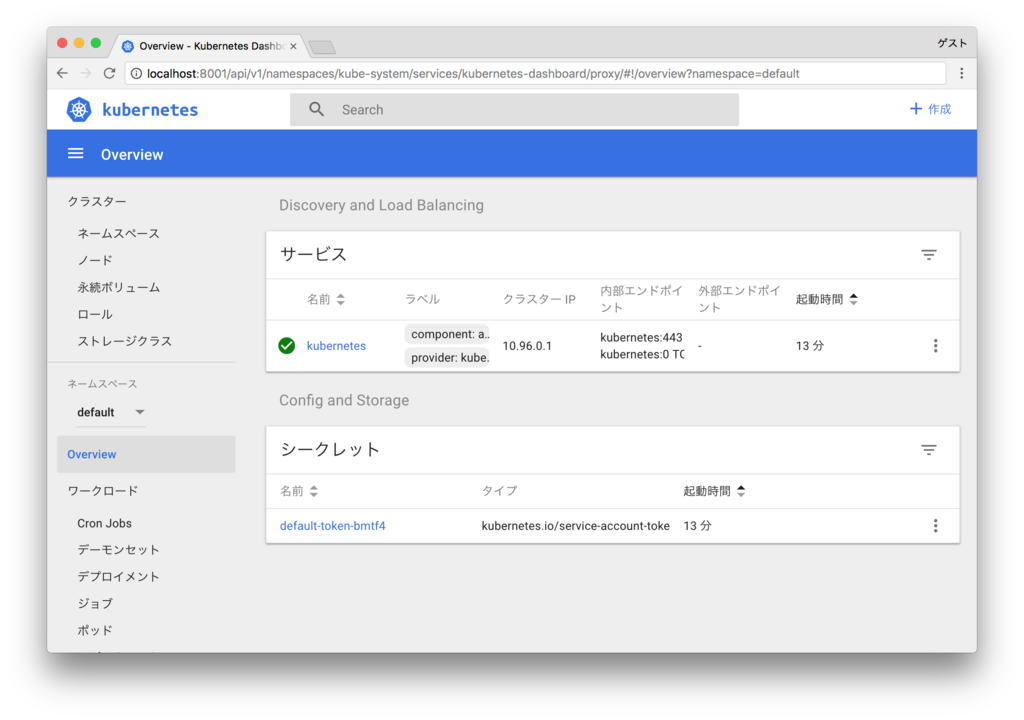Open ネームスペース under クラスター

tap(118, 233)
